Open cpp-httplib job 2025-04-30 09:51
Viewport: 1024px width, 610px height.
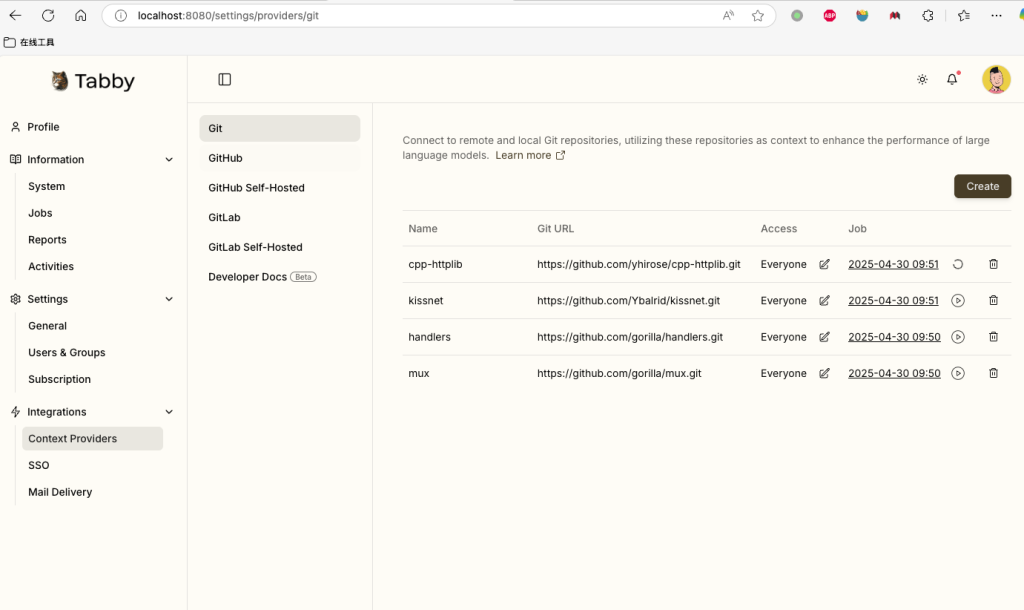tap(893, 265)
